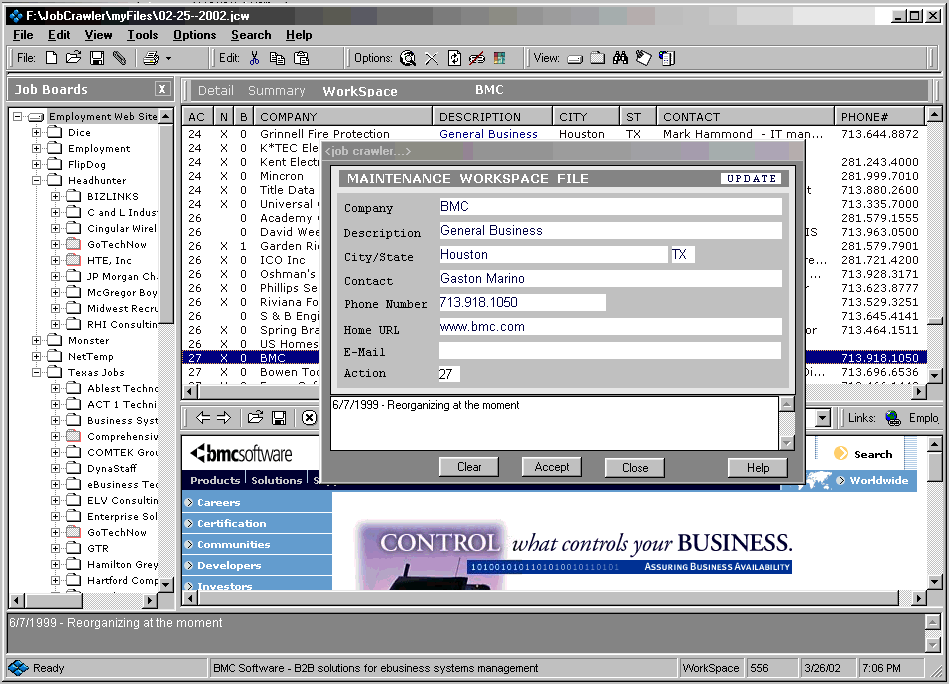This screenshot has height=684, width=949.
Task: Click the New file icon in toolbar
Action: tap(51, 58)
